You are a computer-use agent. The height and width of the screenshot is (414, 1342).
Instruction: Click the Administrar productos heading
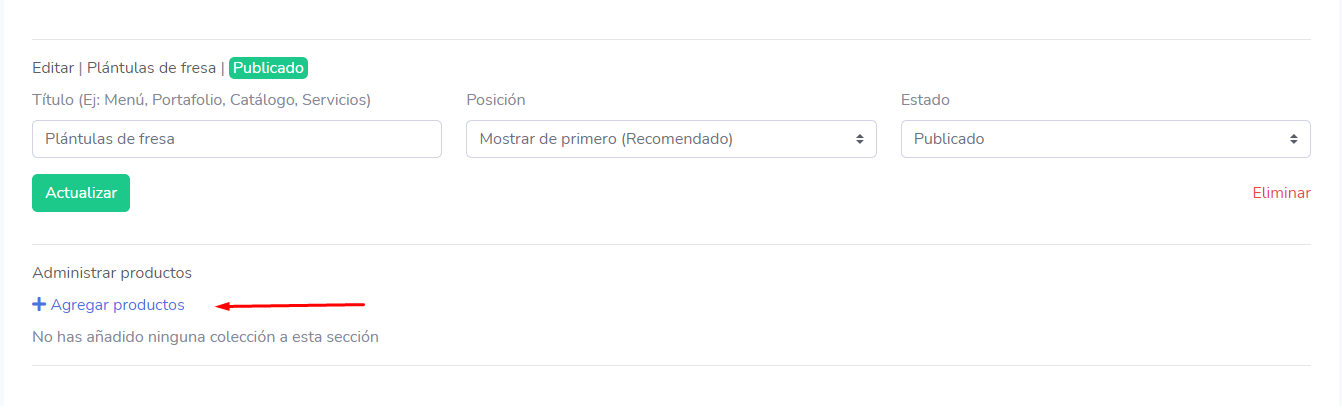point(112,272)
